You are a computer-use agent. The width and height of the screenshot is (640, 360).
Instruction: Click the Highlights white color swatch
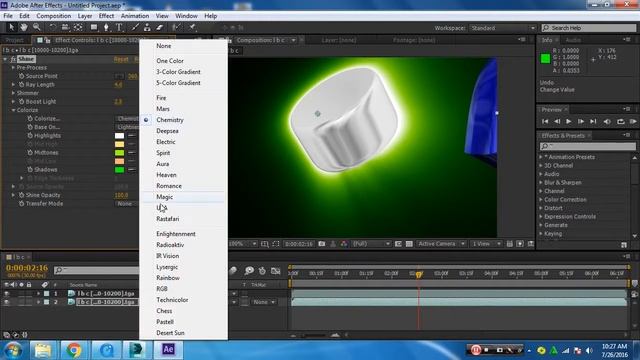120,136
